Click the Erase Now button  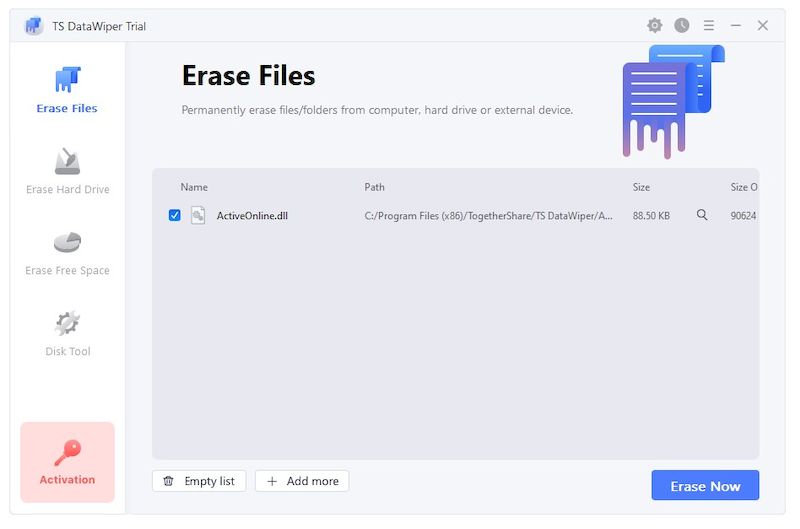coord(705,486)
